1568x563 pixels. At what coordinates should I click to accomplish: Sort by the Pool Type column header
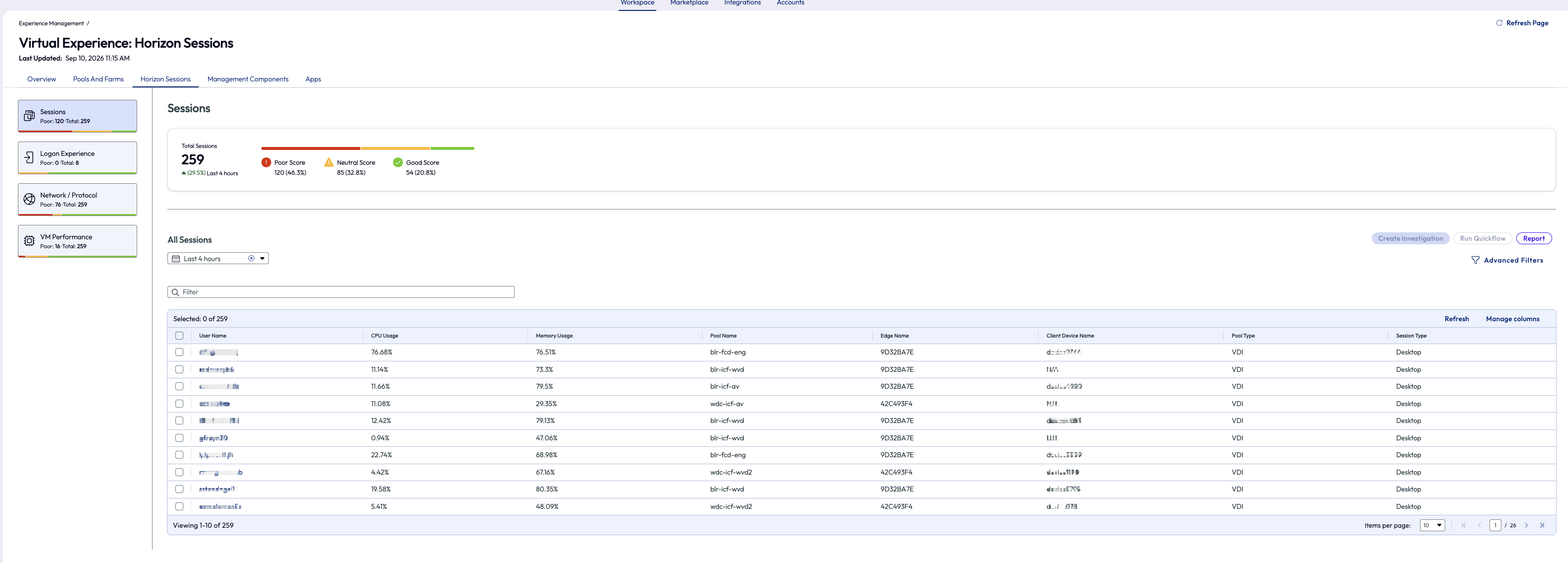(1243, 336)
